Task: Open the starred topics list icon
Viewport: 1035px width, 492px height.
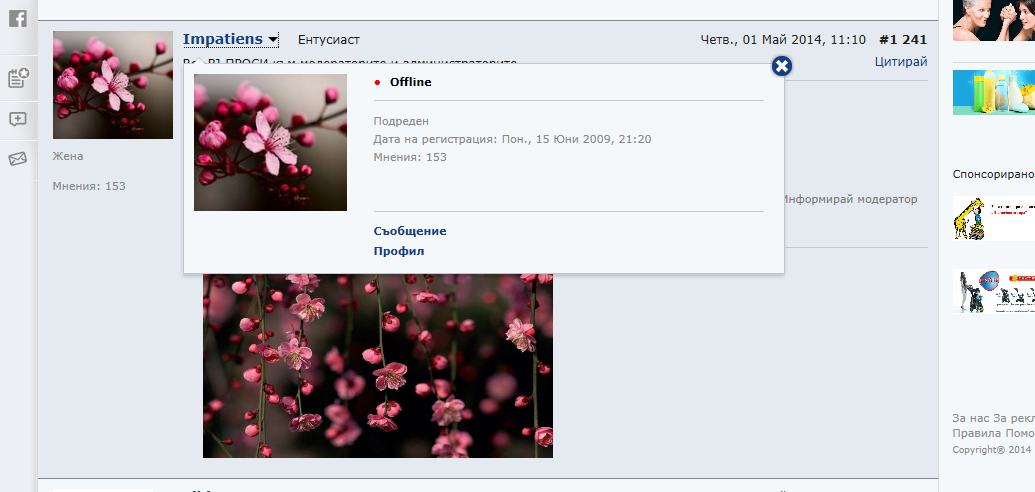Action: [17, 79]
